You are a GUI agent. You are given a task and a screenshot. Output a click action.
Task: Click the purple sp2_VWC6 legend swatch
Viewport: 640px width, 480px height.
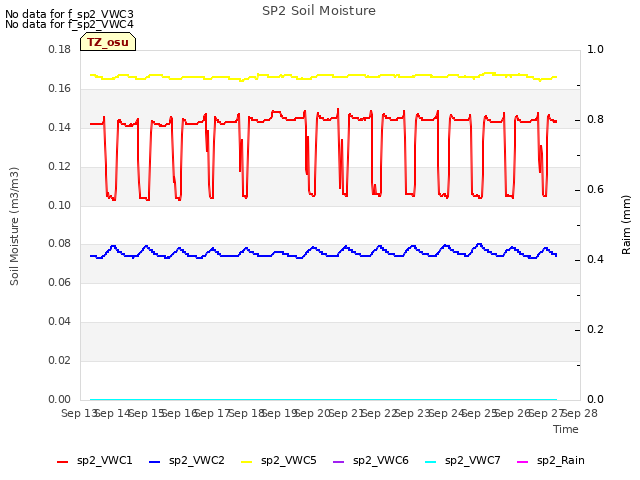pos(338,462)
